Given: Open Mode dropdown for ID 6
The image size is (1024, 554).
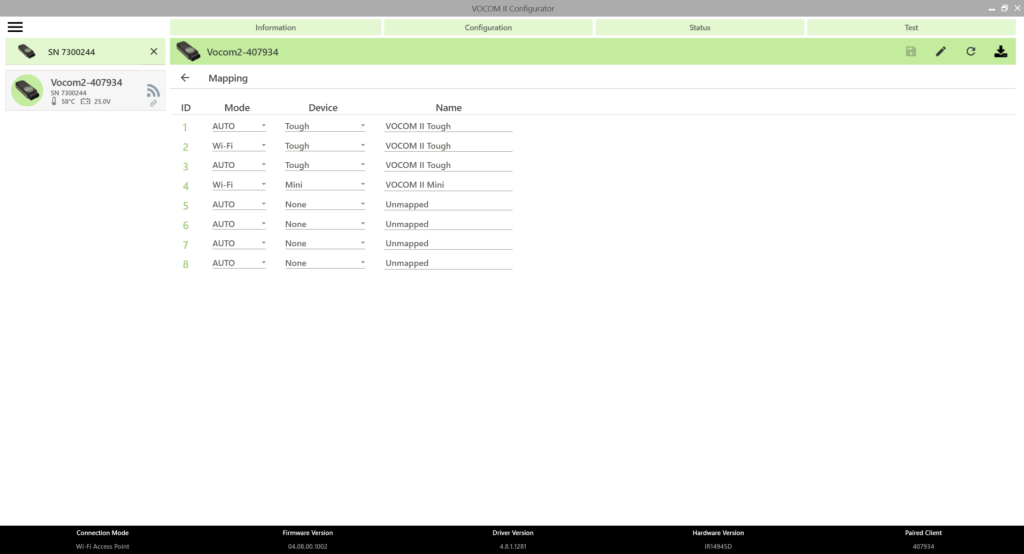Looking at the screenshot, I should (x=238, y=224).
